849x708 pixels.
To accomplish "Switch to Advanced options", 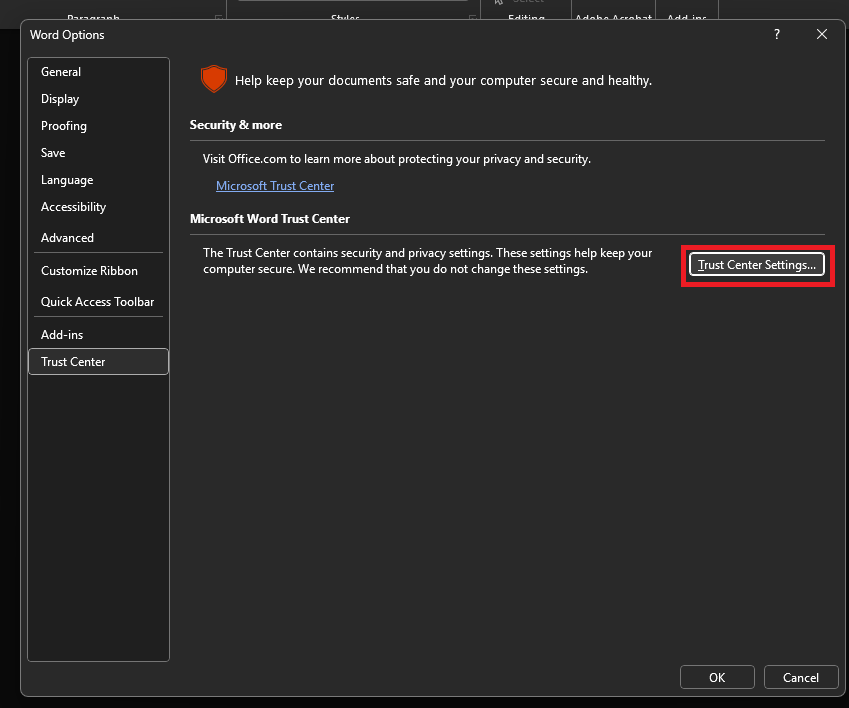I will tap(67, 238).
